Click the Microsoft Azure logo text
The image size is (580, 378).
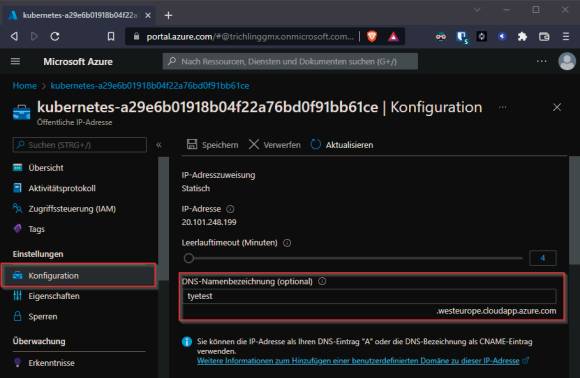coord(78,61)
